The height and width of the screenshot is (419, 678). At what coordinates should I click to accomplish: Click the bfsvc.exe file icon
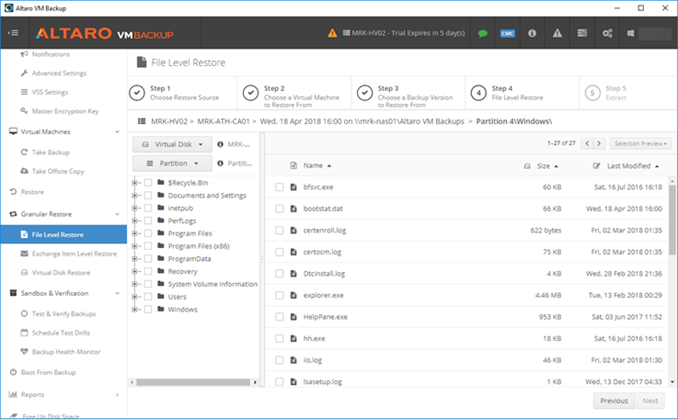(294, 187)
